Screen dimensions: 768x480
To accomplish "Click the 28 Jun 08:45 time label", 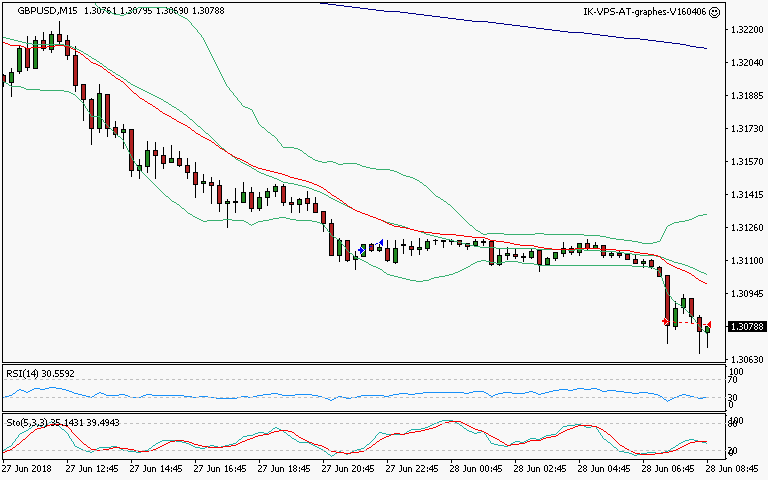I will coord(731,467).
